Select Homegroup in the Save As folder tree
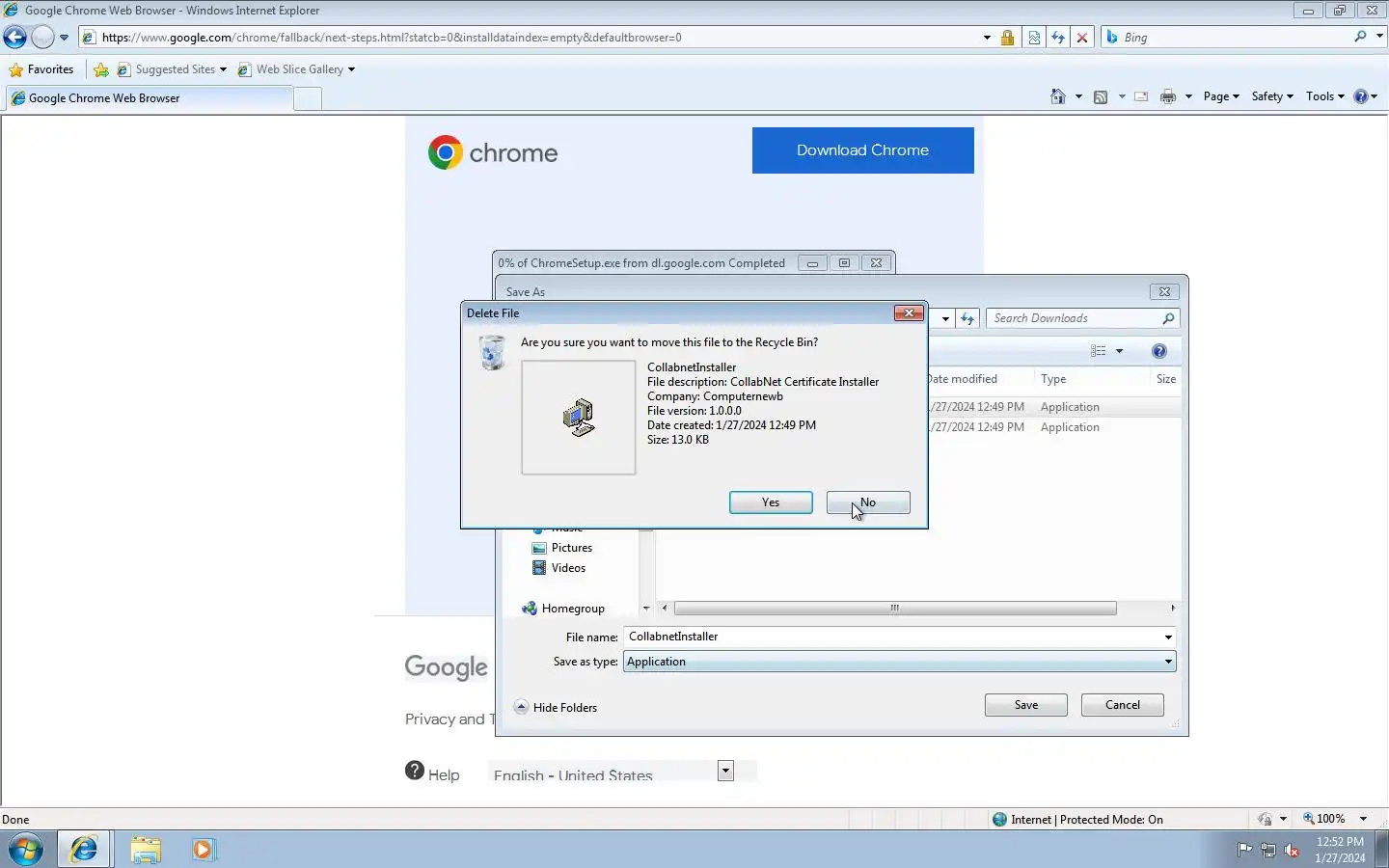 click(x=563, y=609)
